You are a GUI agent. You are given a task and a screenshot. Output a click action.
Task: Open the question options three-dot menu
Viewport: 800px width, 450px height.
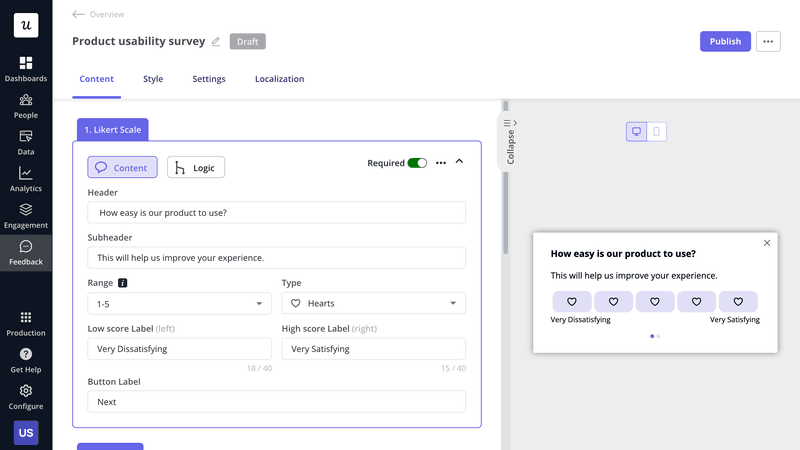[441, 163]
